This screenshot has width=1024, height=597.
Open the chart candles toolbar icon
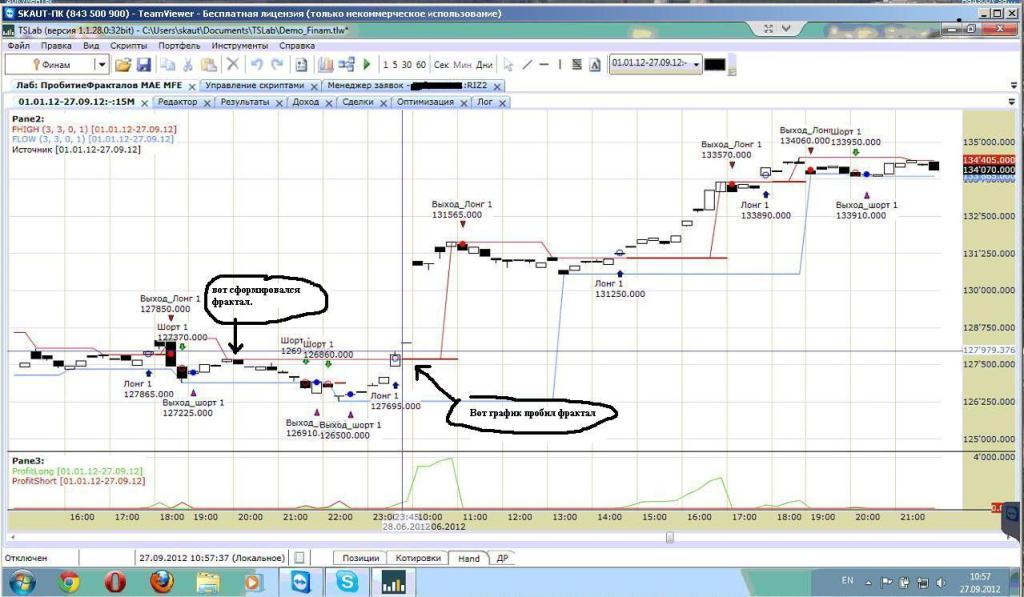pos(325,64)
